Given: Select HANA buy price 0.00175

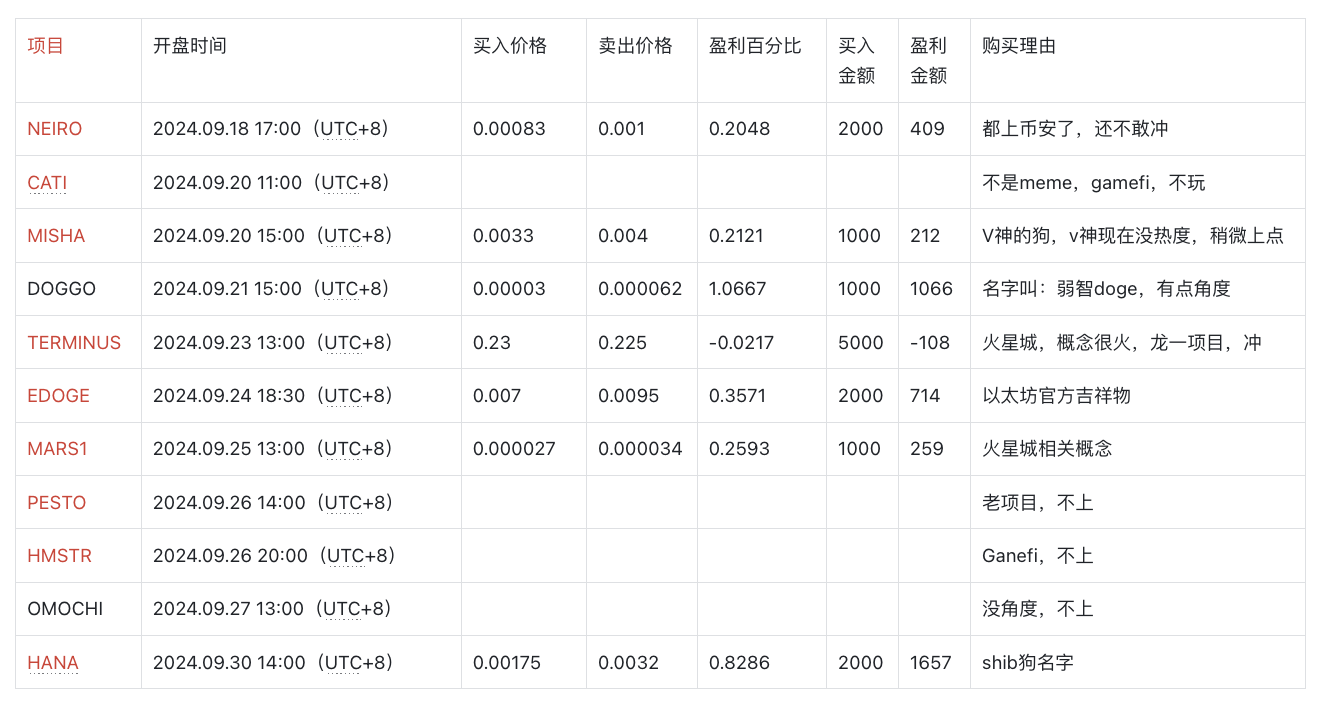Looking at the screenshot, I should pos(508,663).
